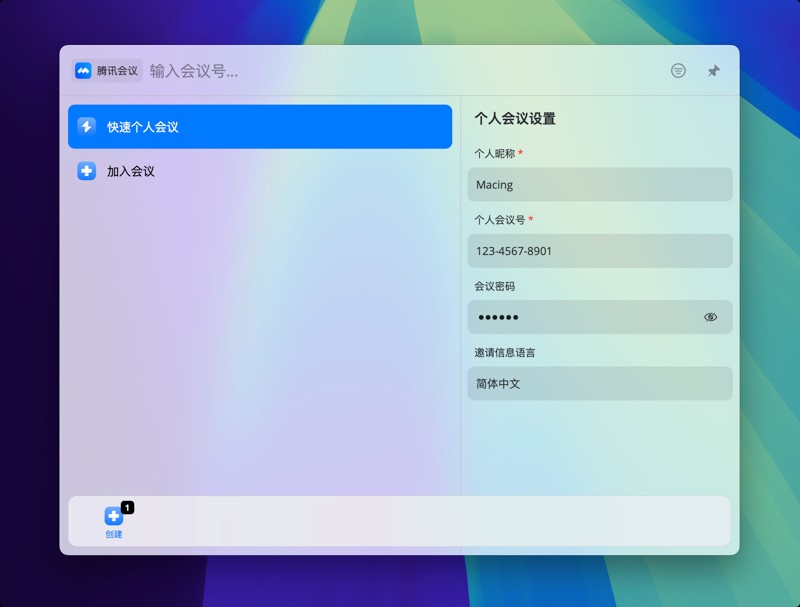Image resolution: width=800 pixels, height=607 pixels.
Task: Click the 创建 plus icon in bottom bar
Action: pos(113,516)
